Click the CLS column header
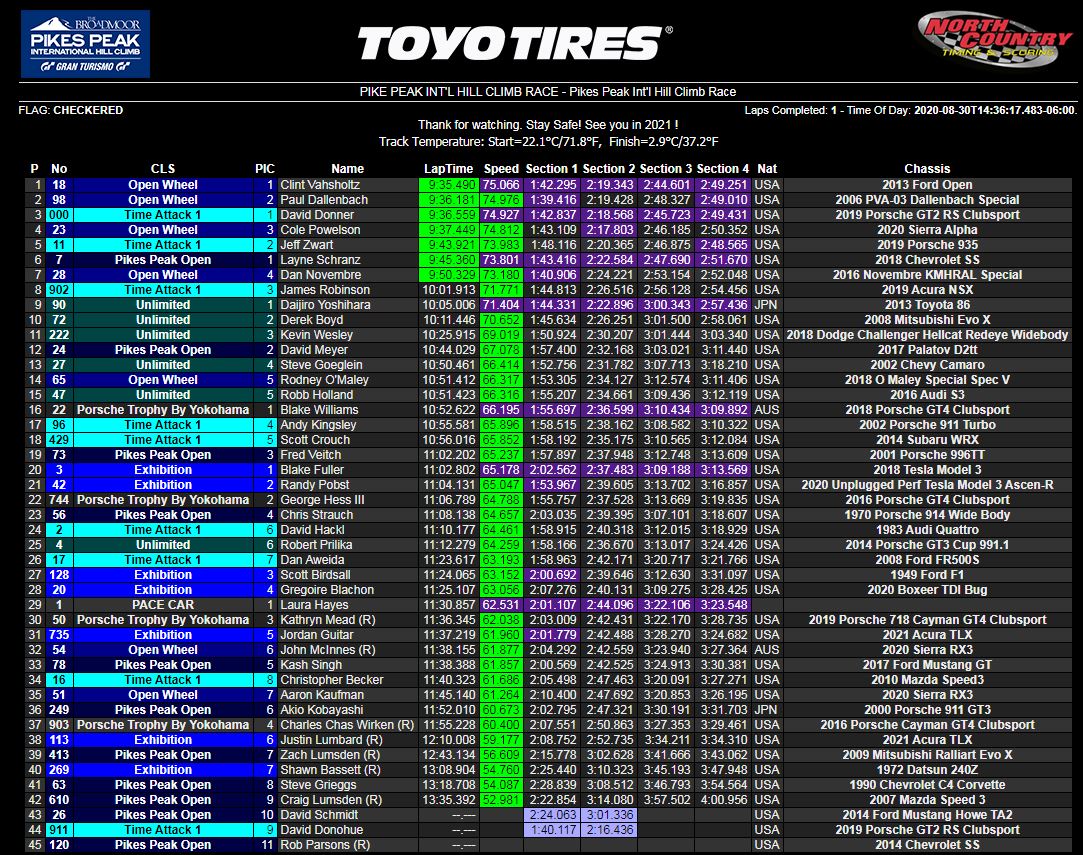This screenshot has height=855, width=1083. tap(162, 168)
